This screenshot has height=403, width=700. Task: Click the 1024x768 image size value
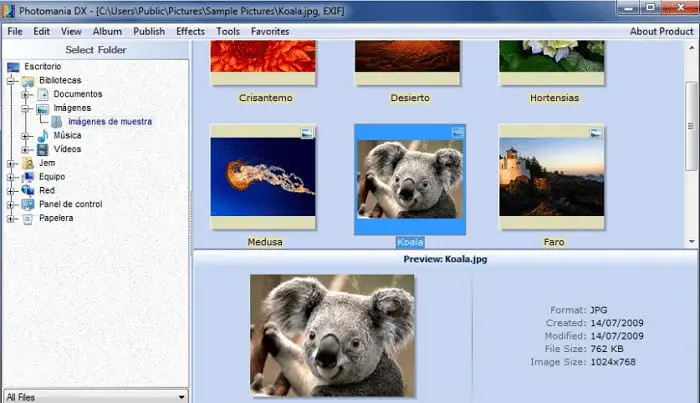pos(613,362)
